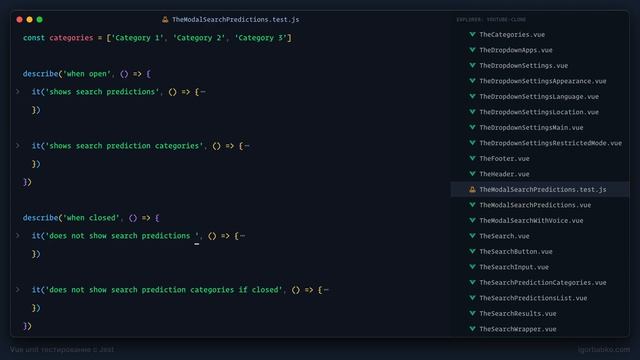Click the Explorer panel header label
Screen dimensions: 640x360
tap(491, 20)
